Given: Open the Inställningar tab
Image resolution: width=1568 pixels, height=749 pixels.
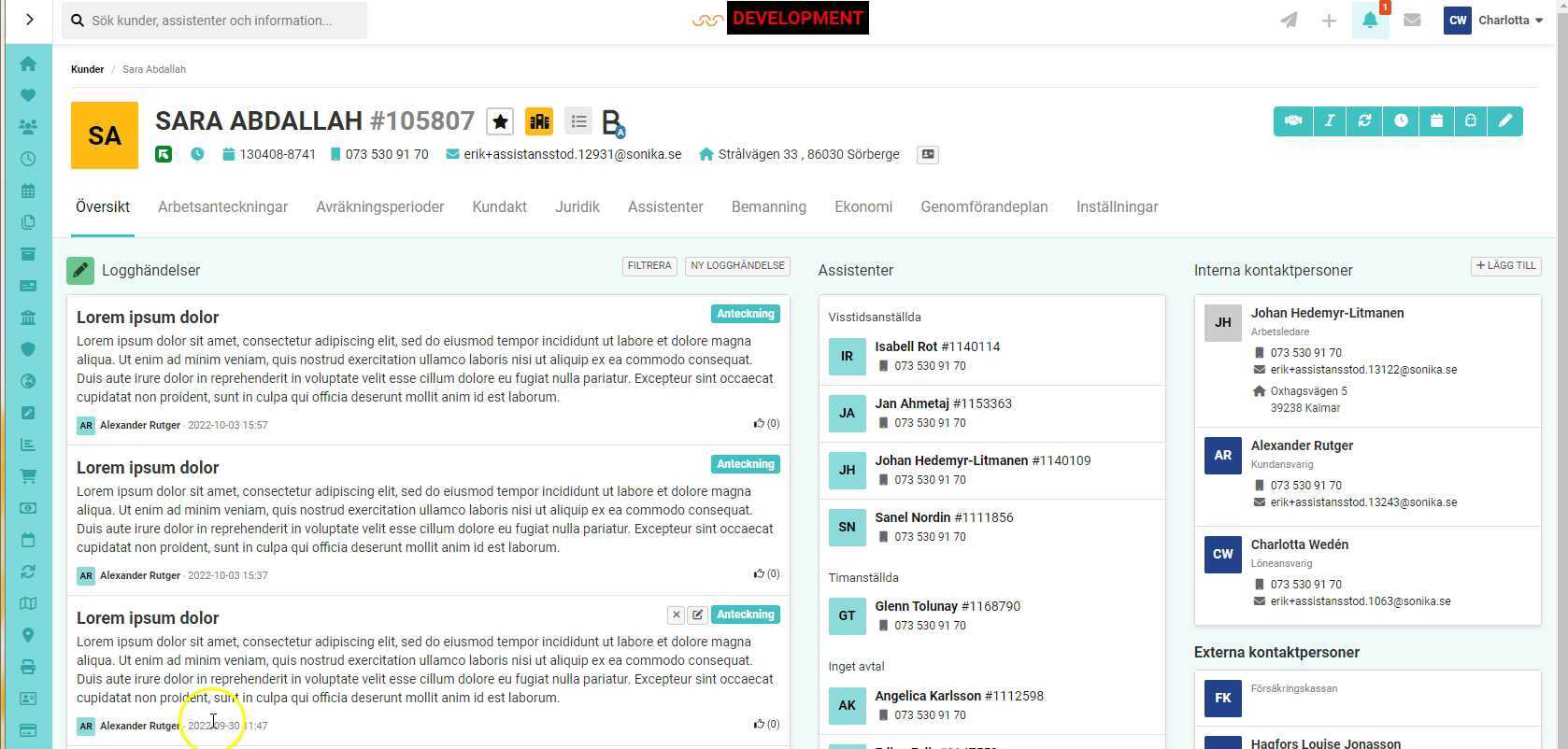Looking at the screenshot, I should pyautogui.click(x=1118, y=207).
